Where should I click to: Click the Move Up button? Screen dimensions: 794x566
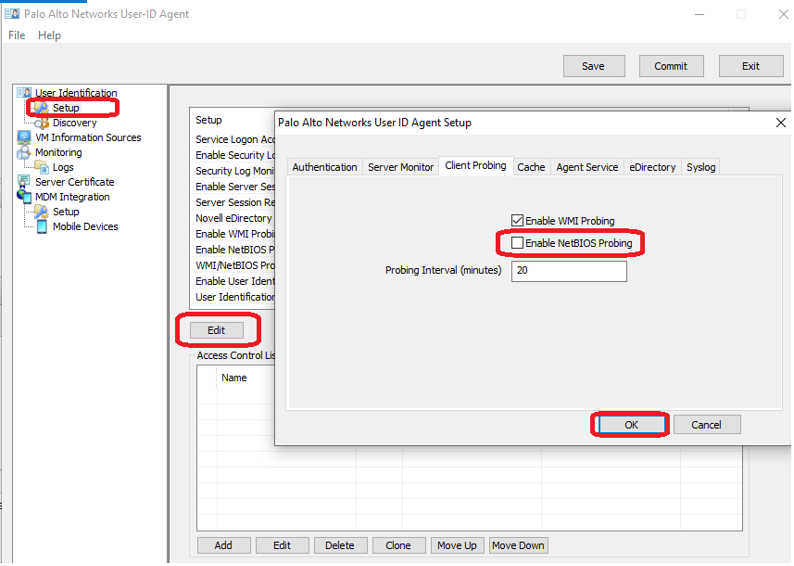pyautogui.click(x=457, y=545)
